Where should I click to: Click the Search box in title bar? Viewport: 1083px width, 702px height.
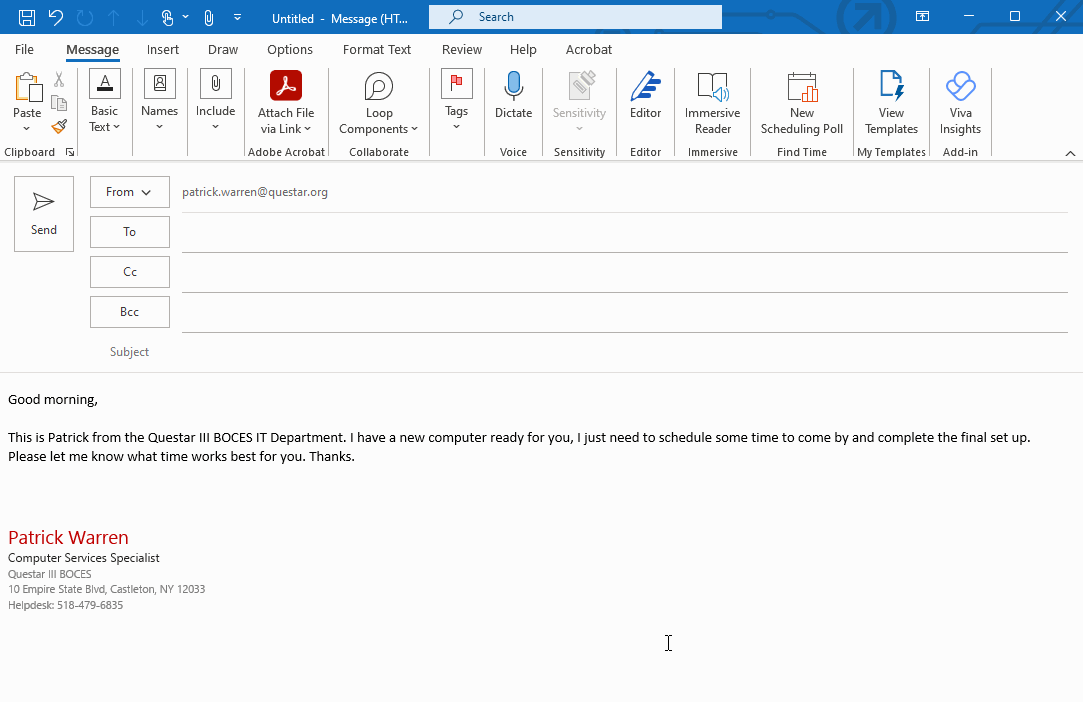point(575,17)
